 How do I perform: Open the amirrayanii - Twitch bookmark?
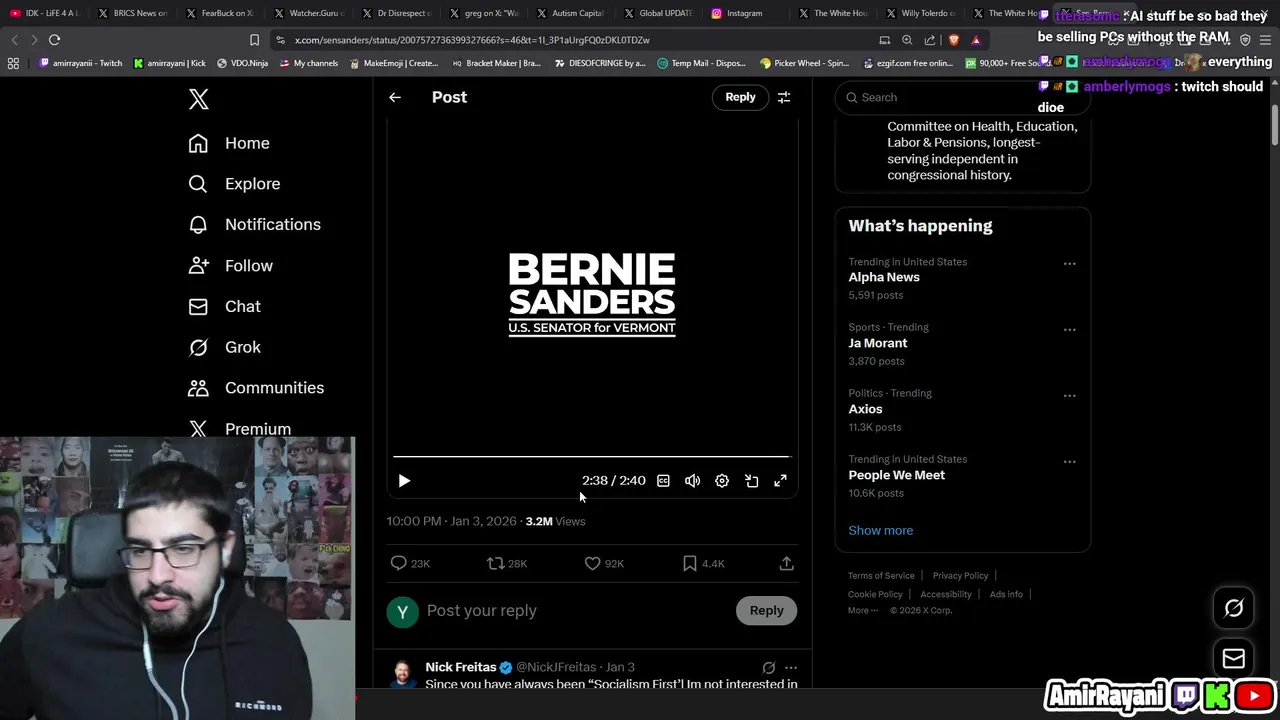[80, 63]
